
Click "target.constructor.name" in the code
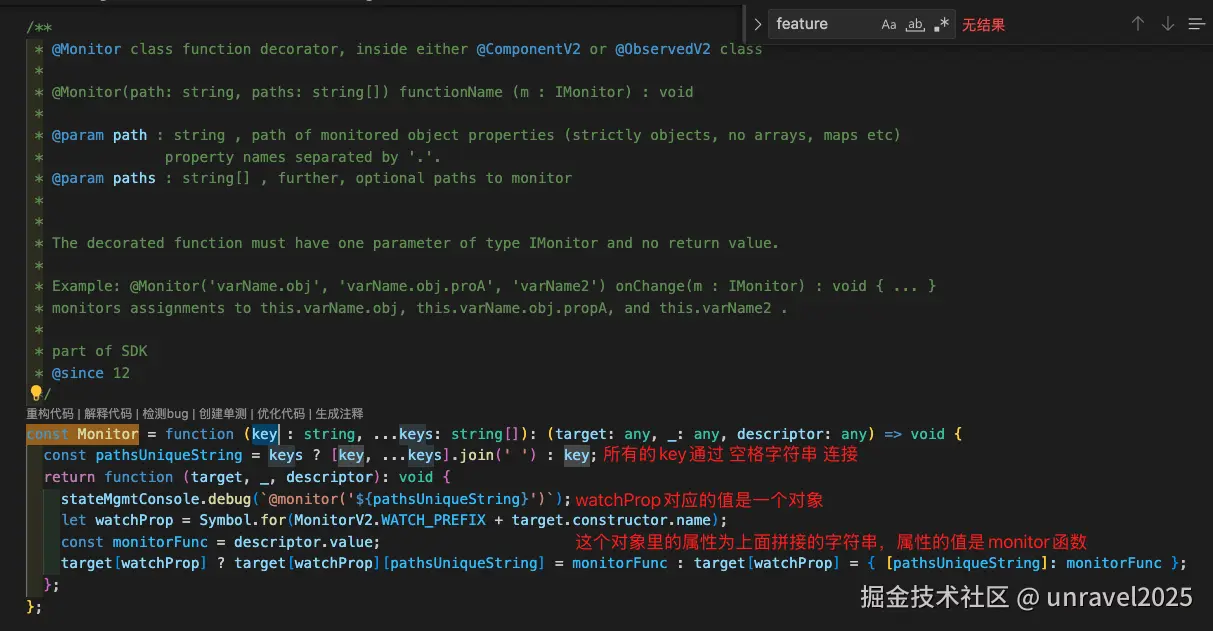(x=617, y=520)
